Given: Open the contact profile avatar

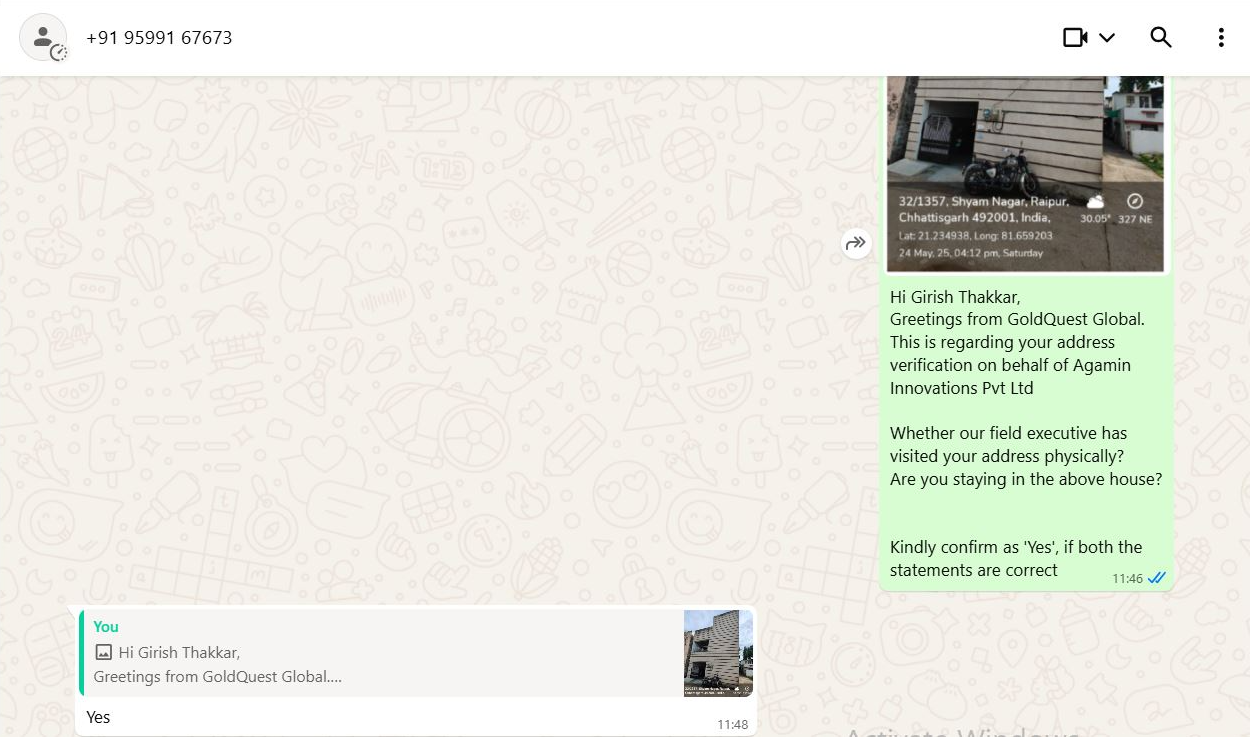Looking at the screenshot, I should tap(43, 38).
